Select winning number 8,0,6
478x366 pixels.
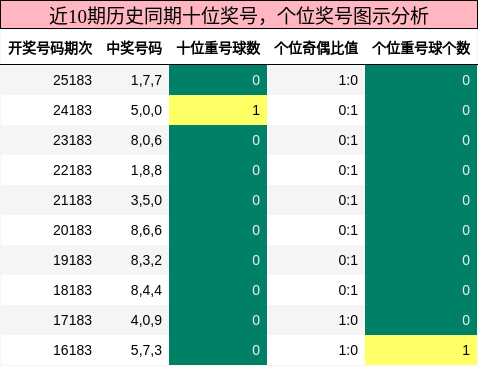pos(146,140)
